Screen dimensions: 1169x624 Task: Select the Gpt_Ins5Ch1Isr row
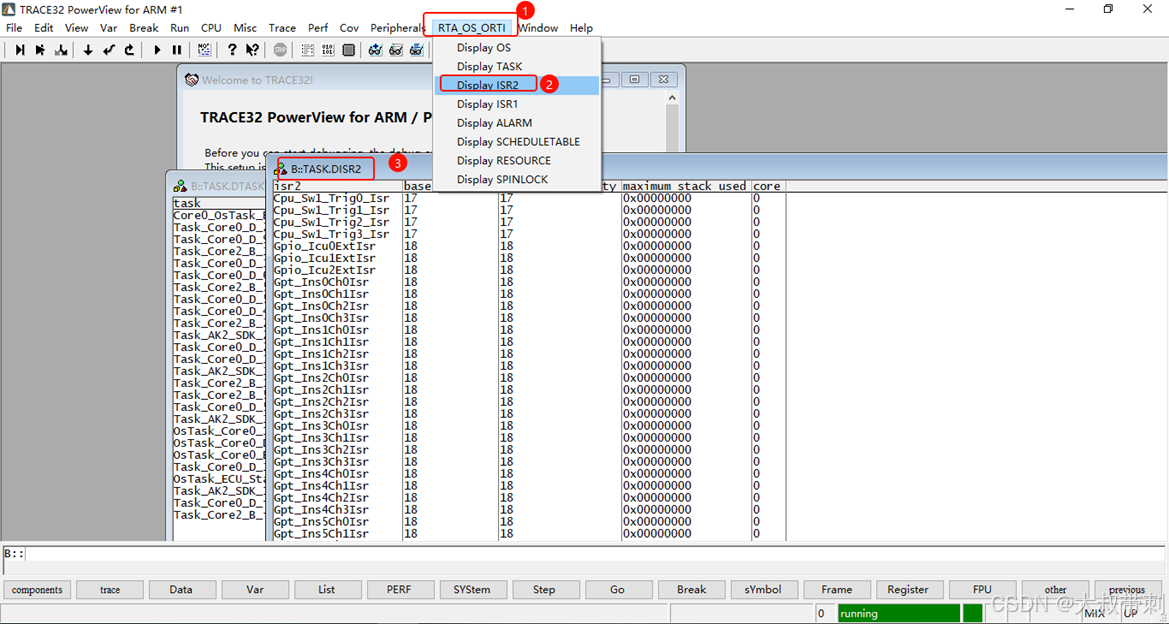click(x=529, y=534)
